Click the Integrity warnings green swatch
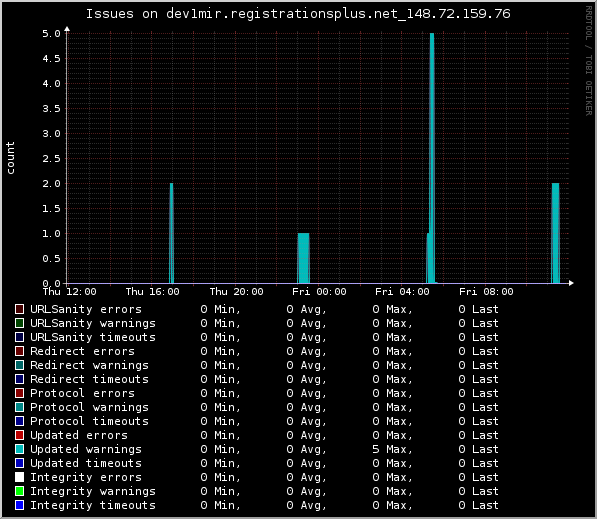This screenshot has height=519, width=597. click(19, 491)
